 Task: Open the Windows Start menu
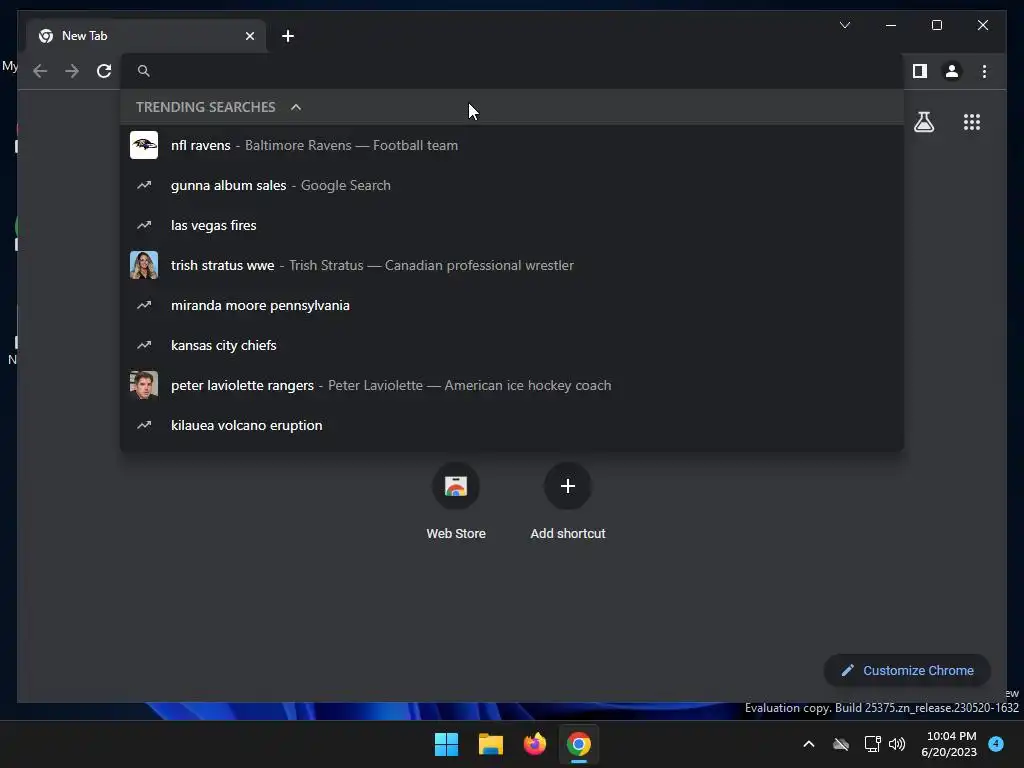click(447, 744)
